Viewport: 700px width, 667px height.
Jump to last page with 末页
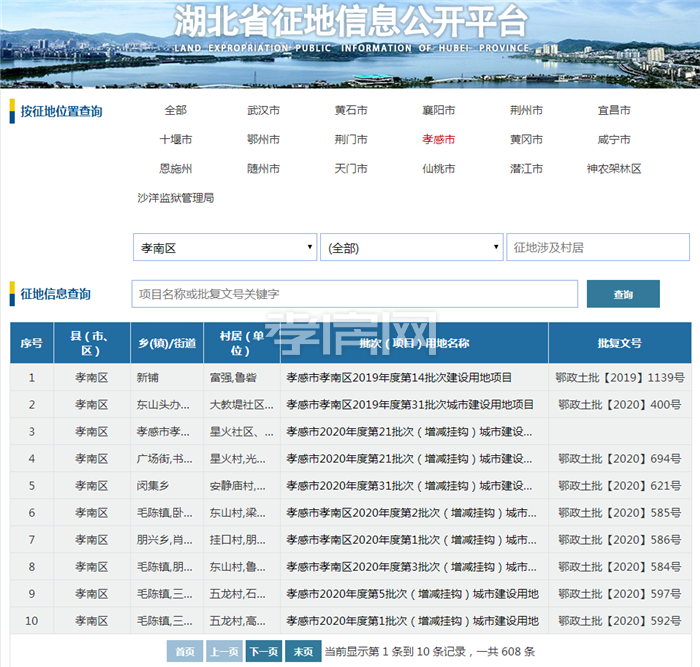coord(303,651)
